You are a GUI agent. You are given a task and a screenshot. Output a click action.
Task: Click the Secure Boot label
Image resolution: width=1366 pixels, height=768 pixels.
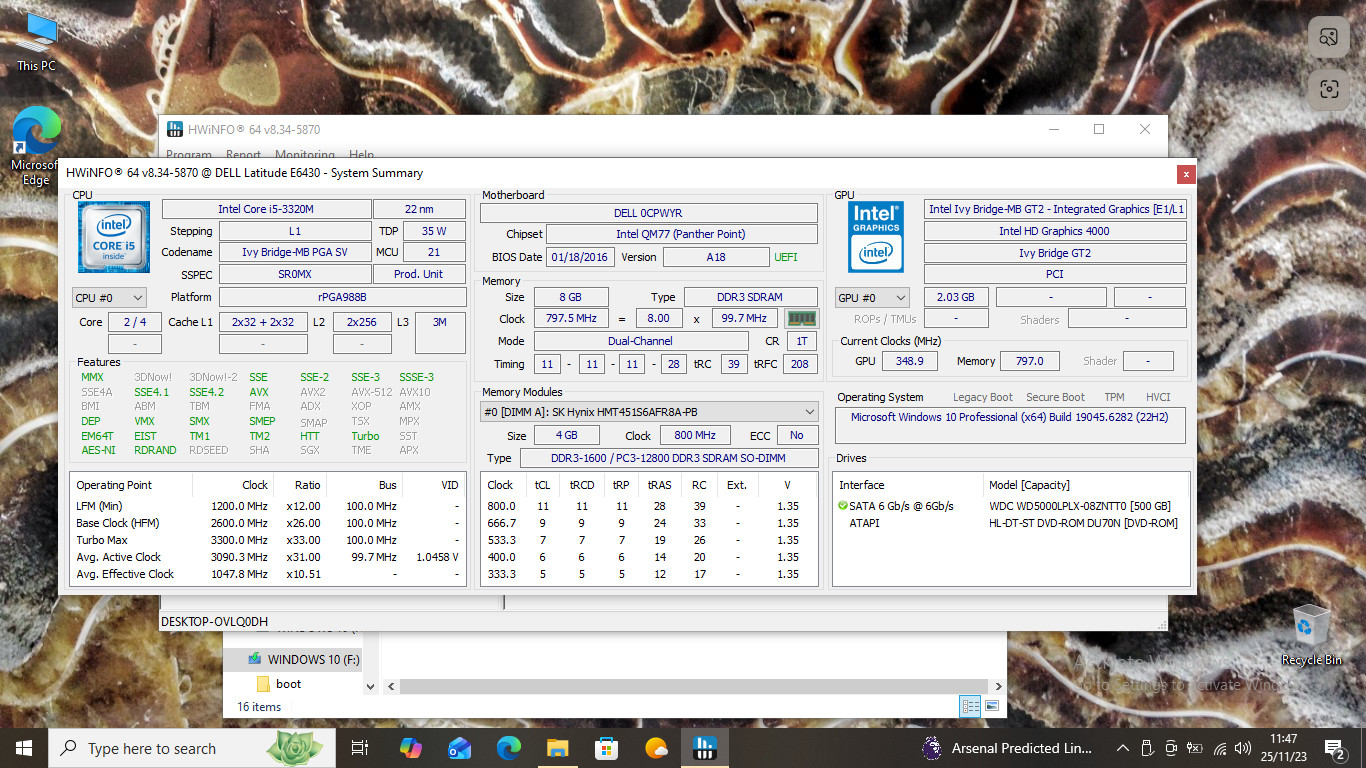(1055, 397)
